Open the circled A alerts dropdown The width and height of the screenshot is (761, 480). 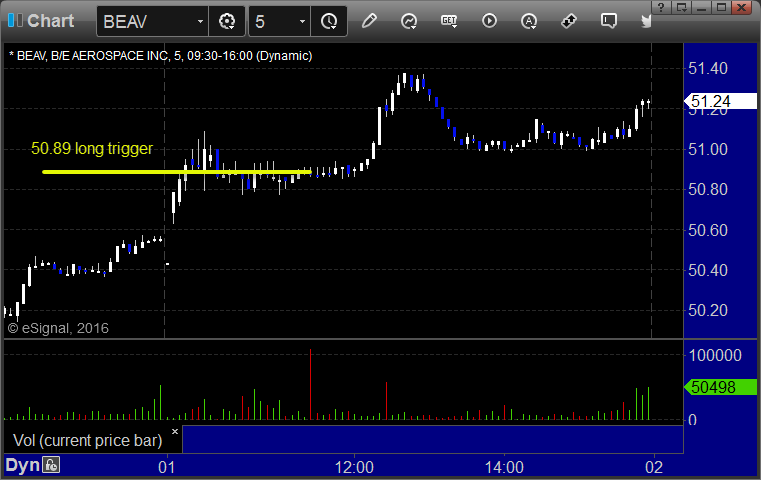(x=529, y=21)
